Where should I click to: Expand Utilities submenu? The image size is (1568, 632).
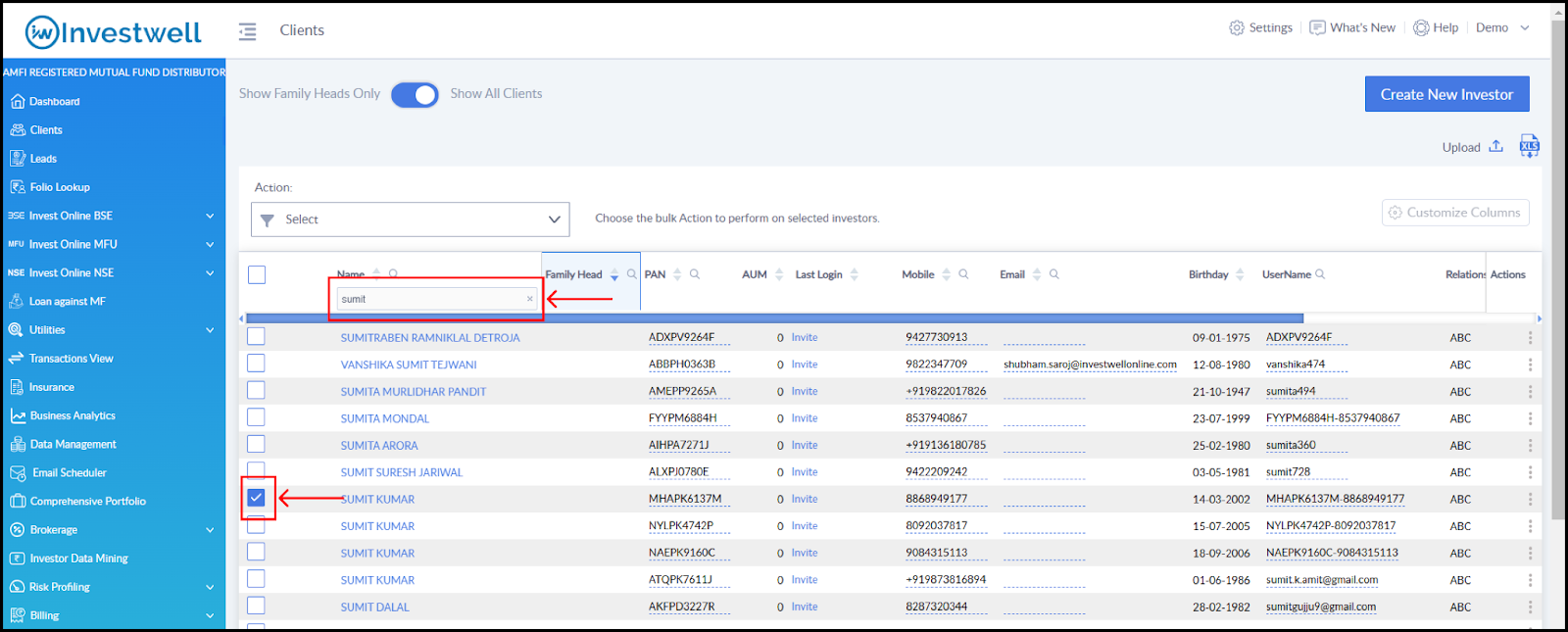tap(210, 330)
